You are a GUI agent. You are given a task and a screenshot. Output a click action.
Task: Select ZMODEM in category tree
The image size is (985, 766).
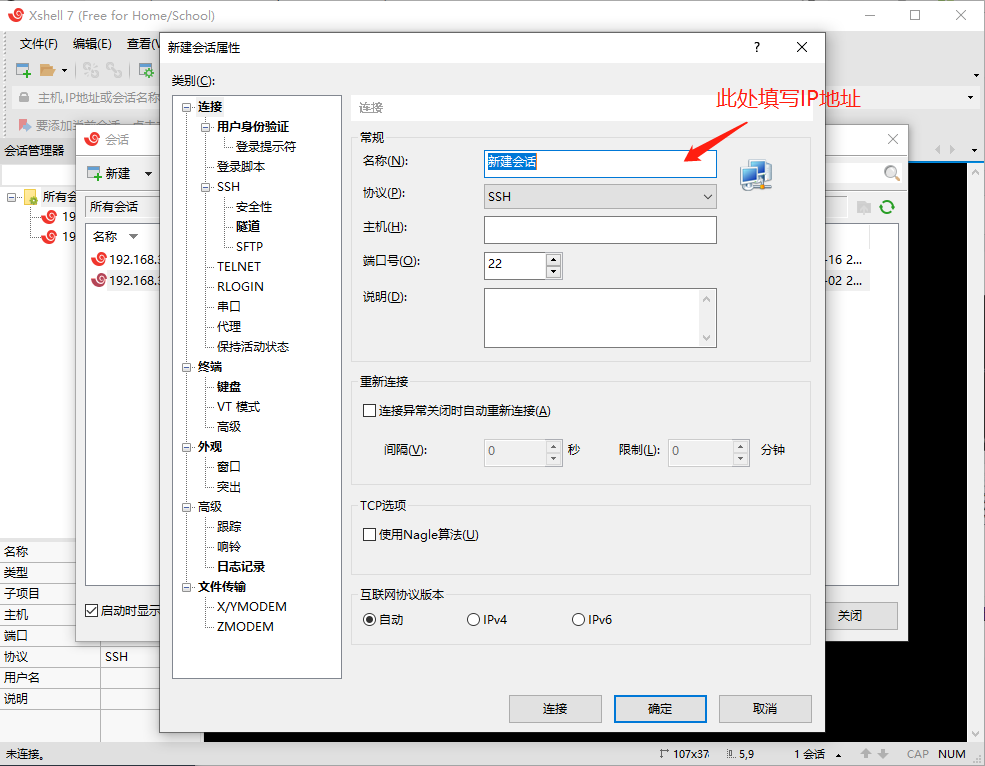[245, 626]
